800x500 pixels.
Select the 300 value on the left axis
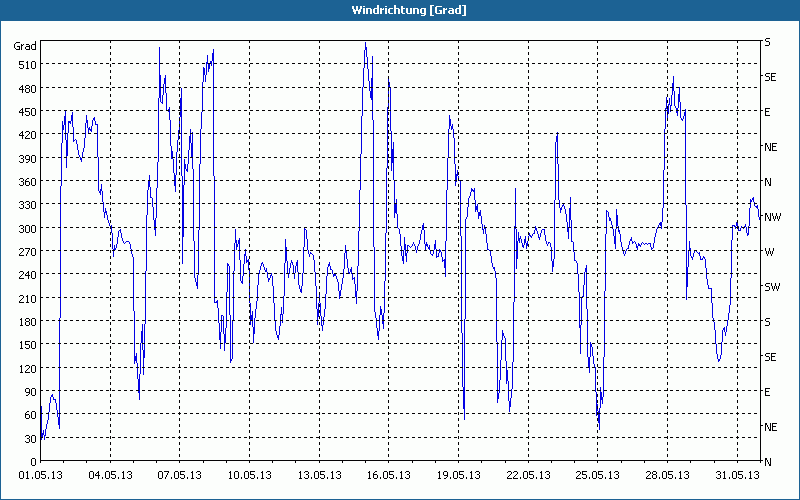point(28,229)
